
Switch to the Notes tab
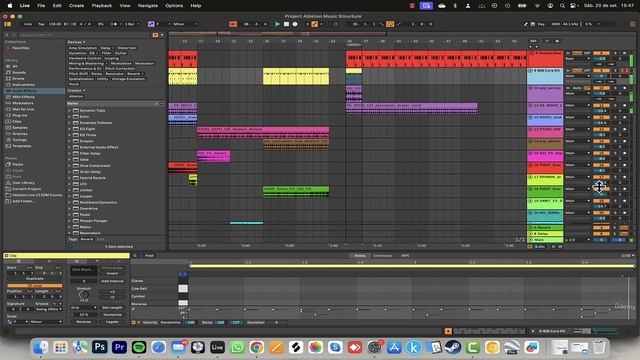tap(360, 256)
